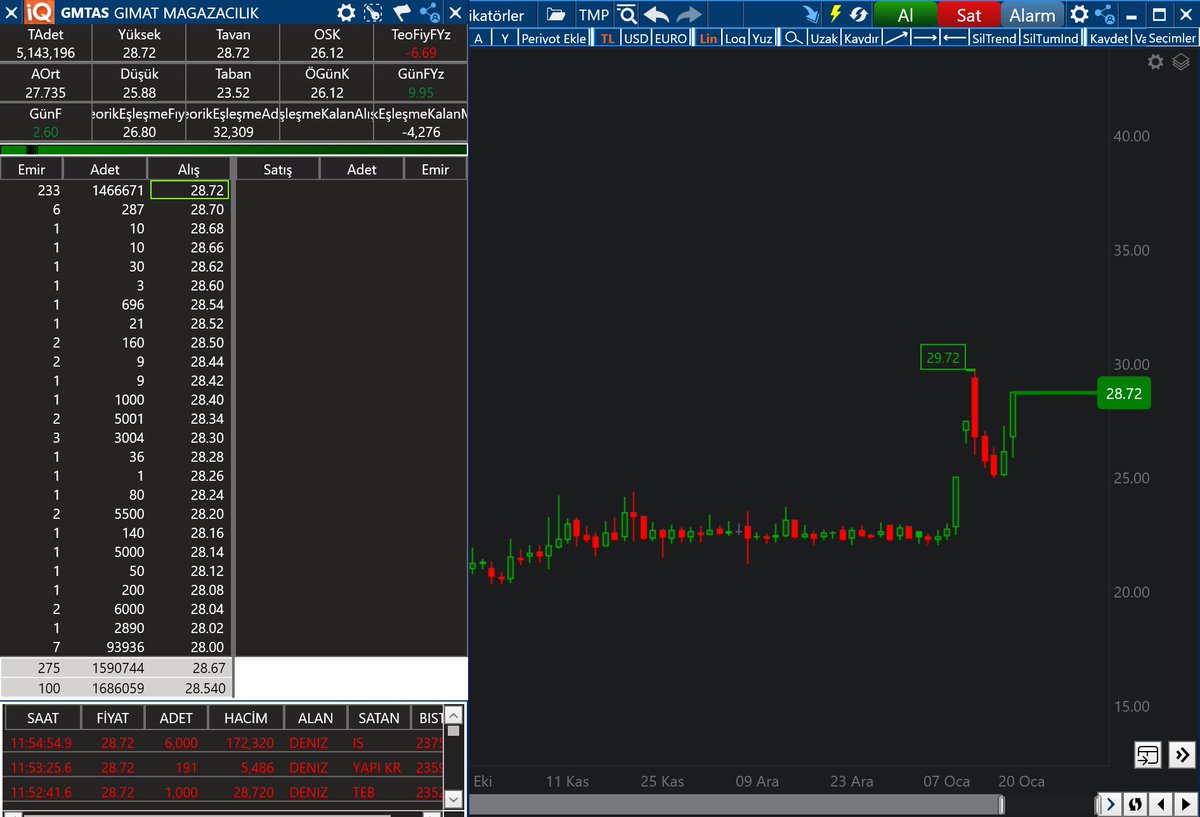This screenshot has height=817, width=1200.
Task: Step chart left with arrow
Action: pos(1160,804)
